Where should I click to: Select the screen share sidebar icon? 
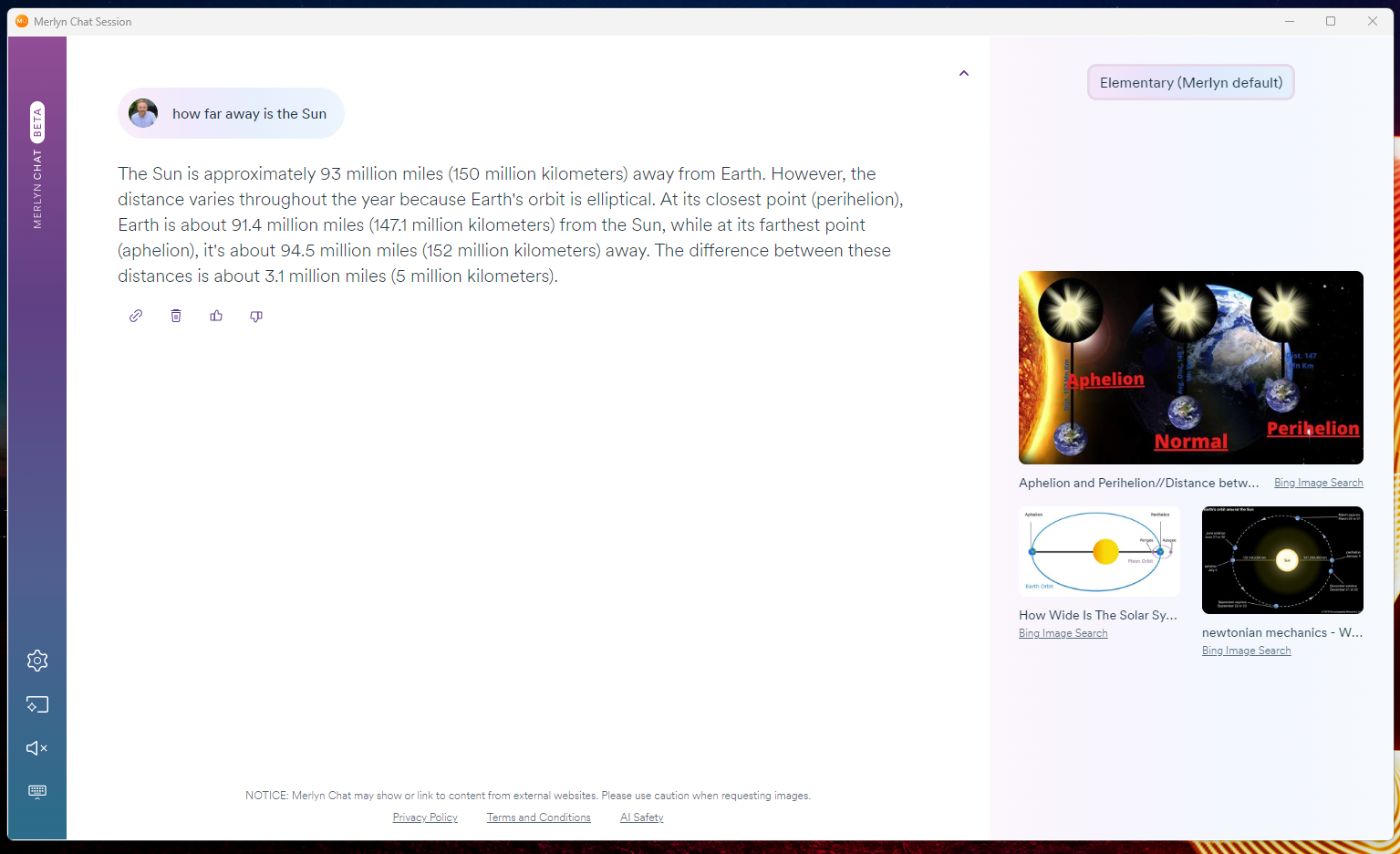36,703
